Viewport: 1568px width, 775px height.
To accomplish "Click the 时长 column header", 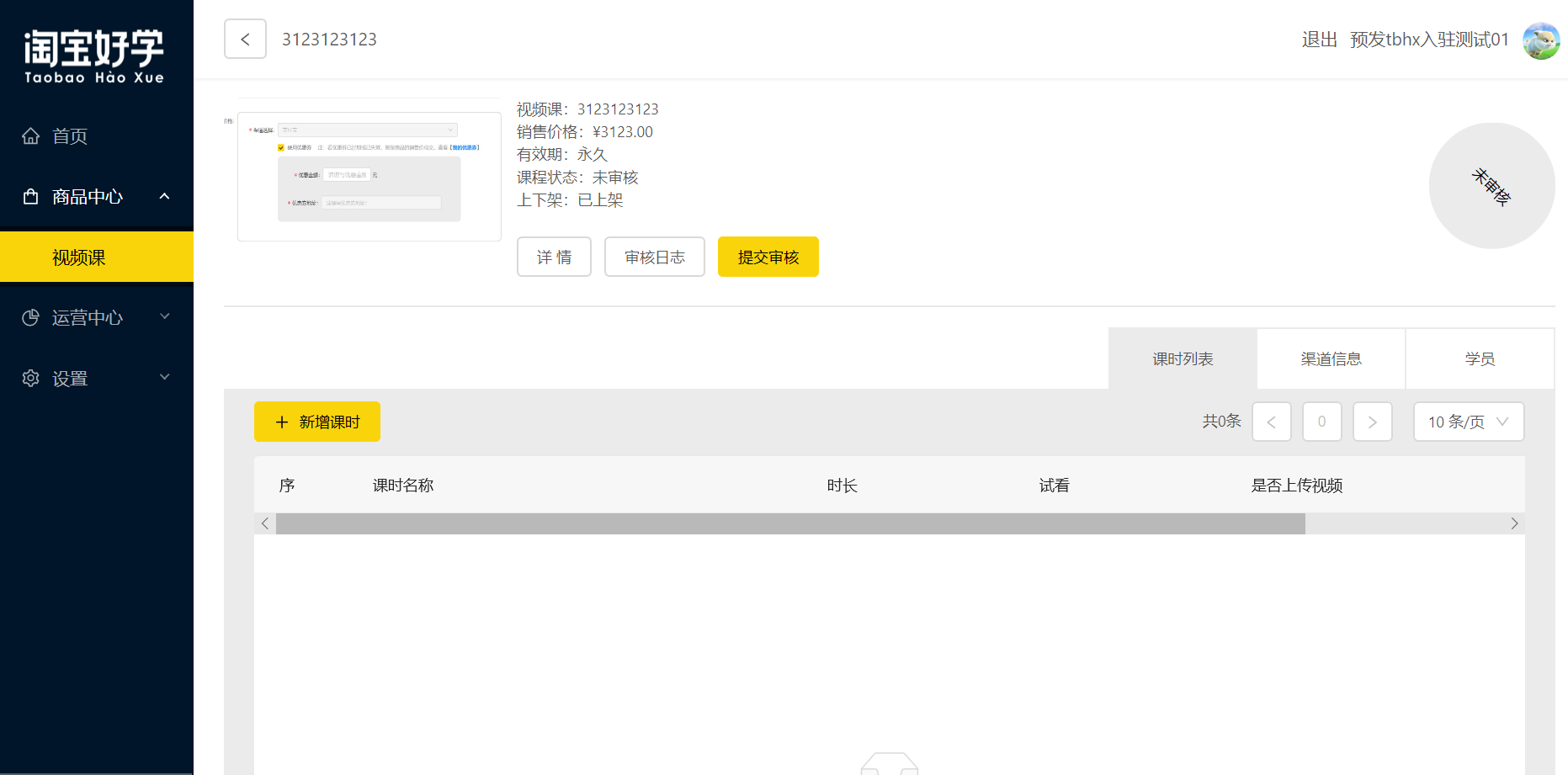I will coord(842,486).
